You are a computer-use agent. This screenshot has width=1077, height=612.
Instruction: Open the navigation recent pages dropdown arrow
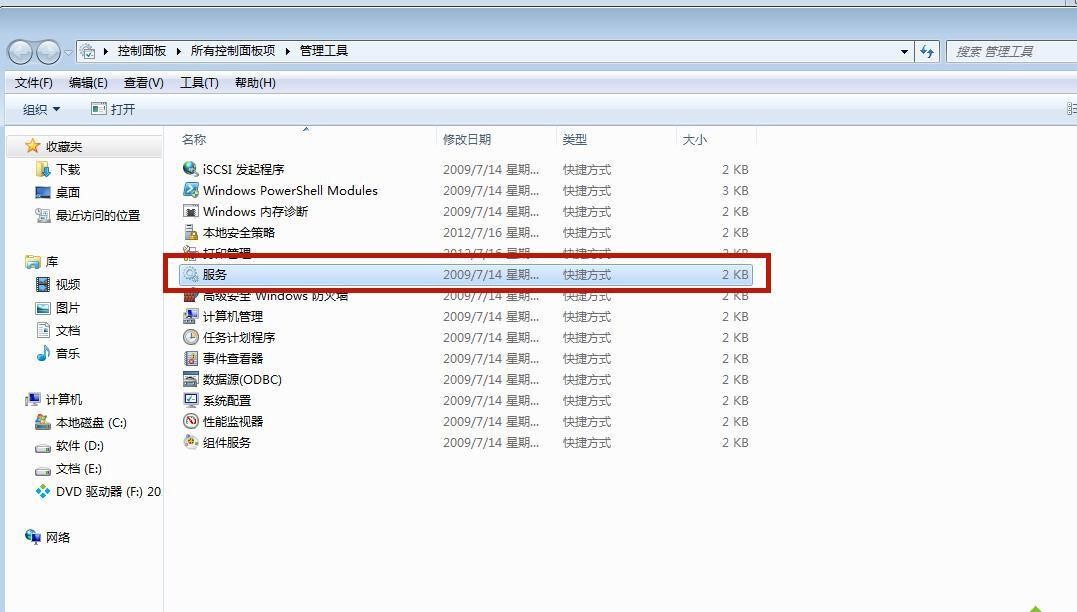tap(68, 51)
